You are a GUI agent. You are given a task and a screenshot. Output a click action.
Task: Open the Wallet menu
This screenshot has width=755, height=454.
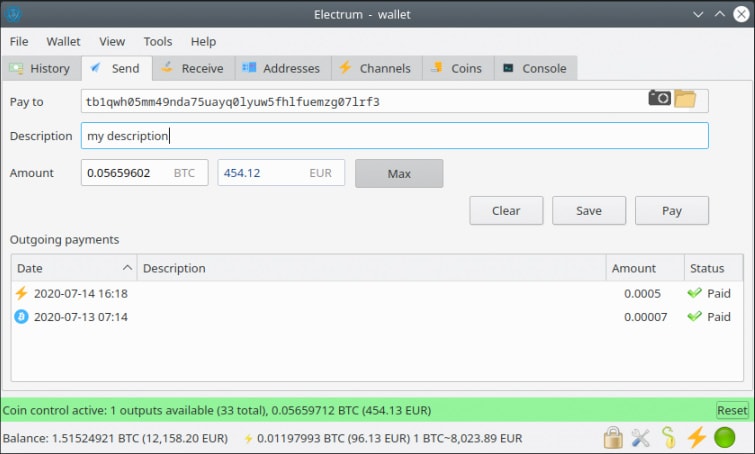[63, 42]
